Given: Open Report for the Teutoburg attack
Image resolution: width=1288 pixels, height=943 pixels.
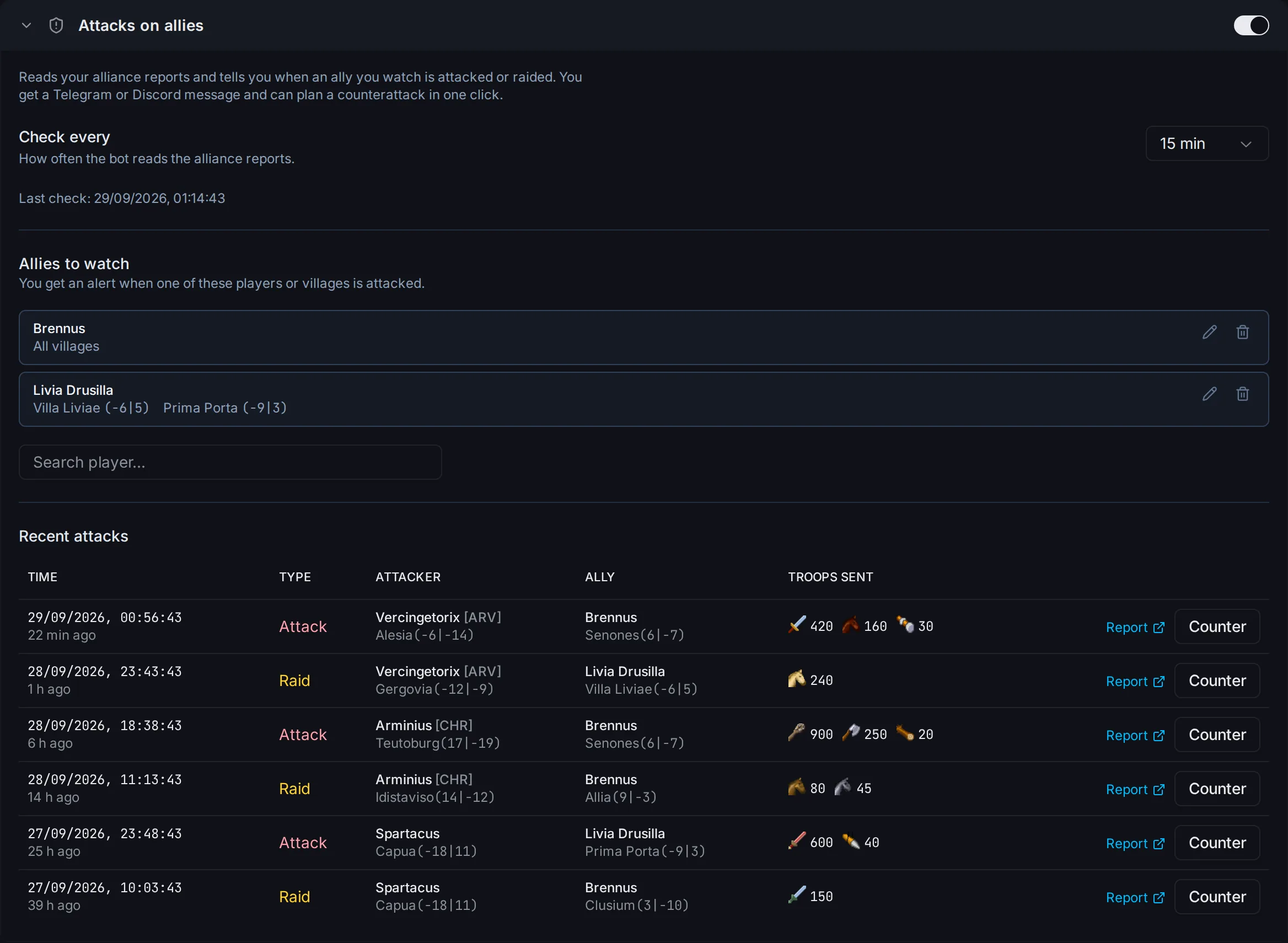Looking at the screenshot, I should pyautogui.click(x=1135, y=736).
